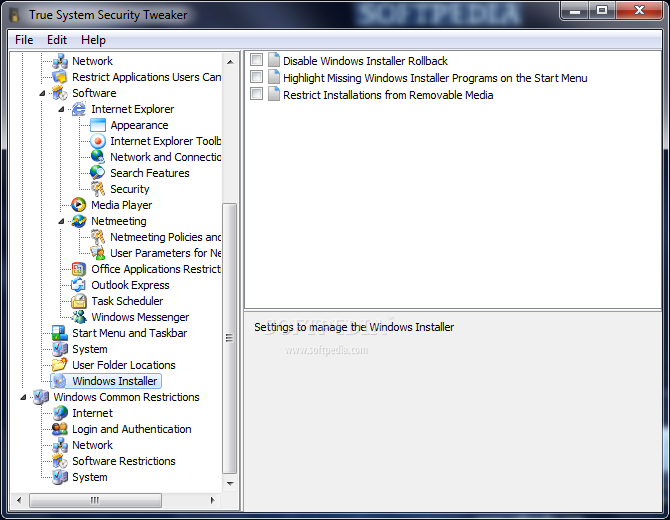Click the Task Scheduler icon
The width and height of the screenshot is (670, 520).
(79, 301)
